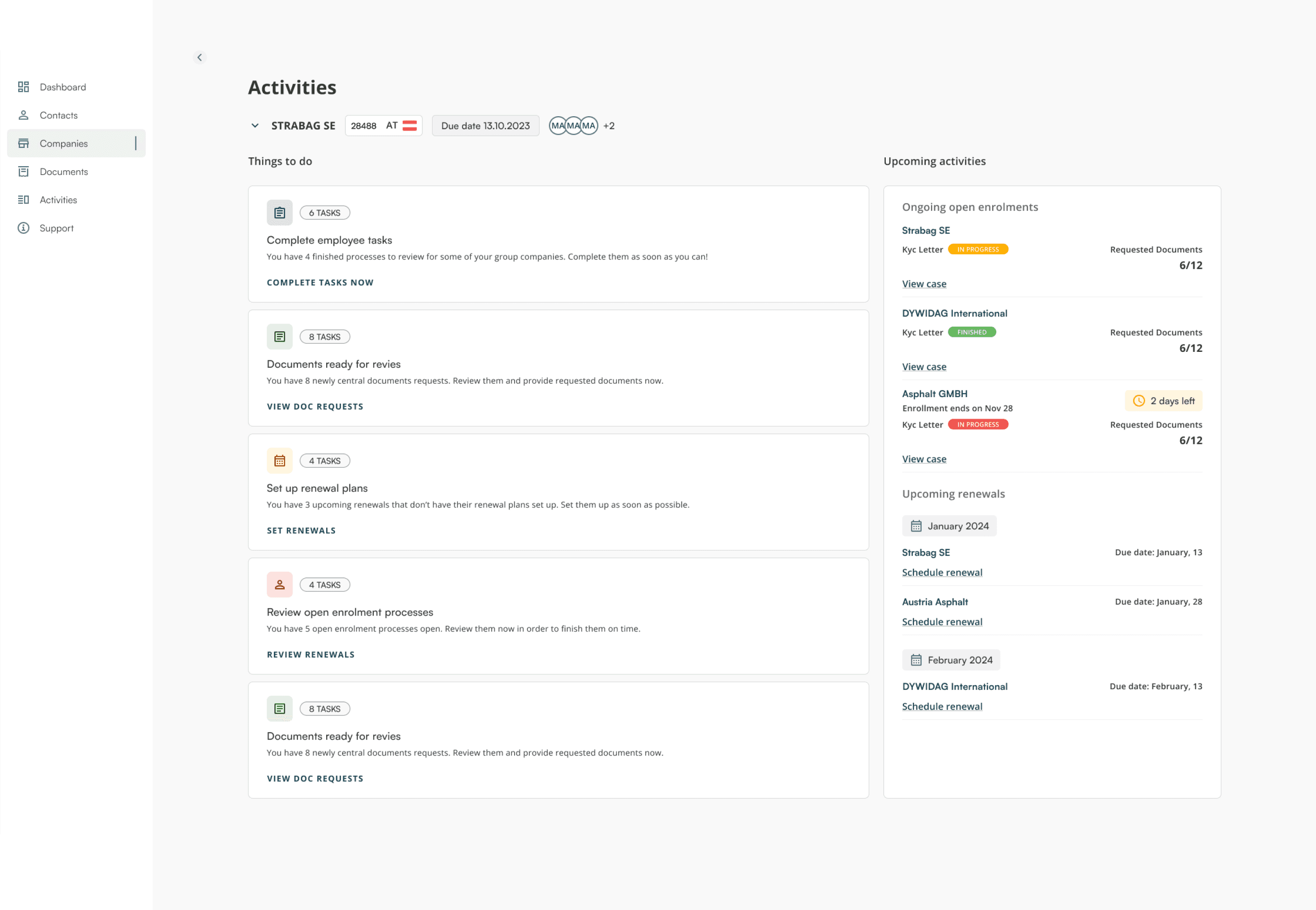Select the Contacts person icon in sidebar
This screenshot has width=1316, height=910.
coord(23,115)
